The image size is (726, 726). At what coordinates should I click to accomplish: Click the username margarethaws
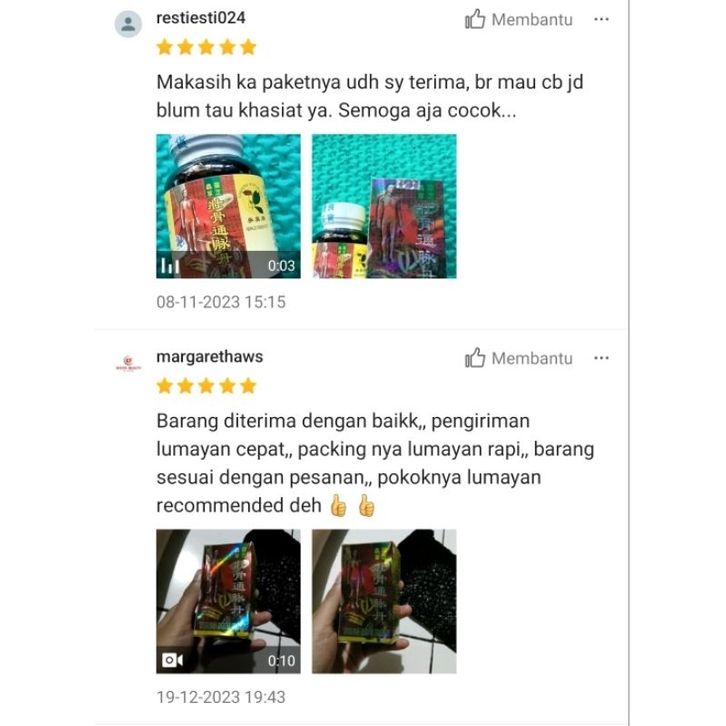[x=209, y=357]
